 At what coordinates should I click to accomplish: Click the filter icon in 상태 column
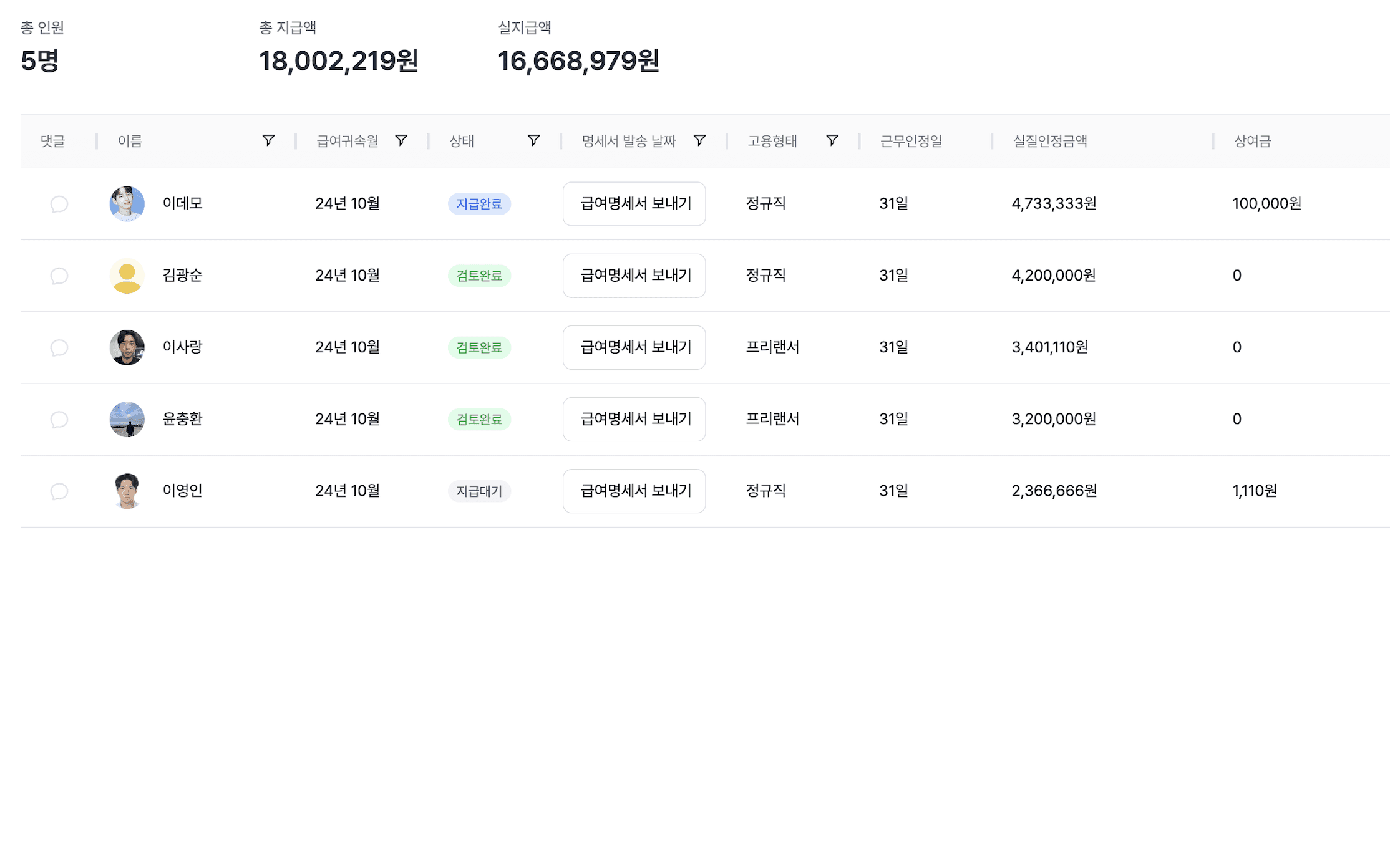[533, 140]
